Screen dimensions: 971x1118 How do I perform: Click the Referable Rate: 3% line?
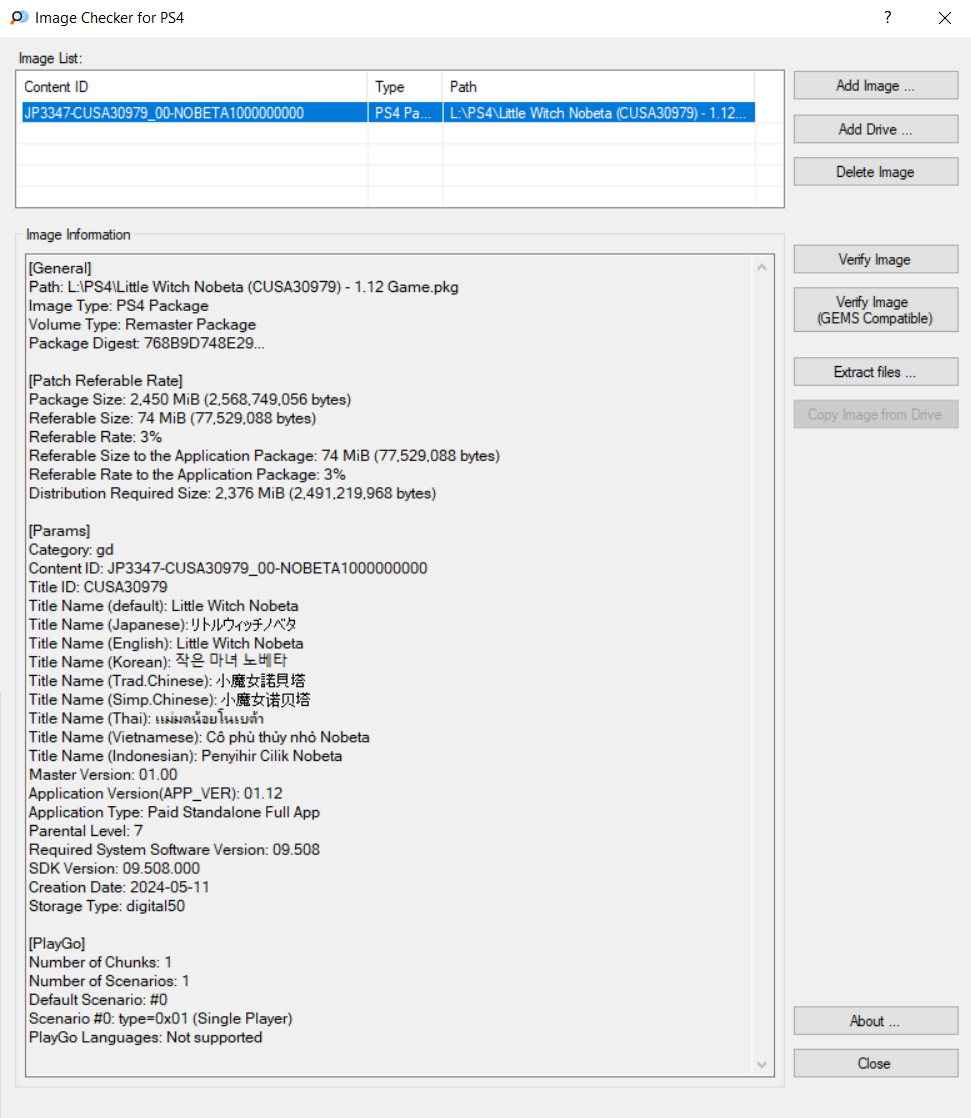(x=96, y=437)
